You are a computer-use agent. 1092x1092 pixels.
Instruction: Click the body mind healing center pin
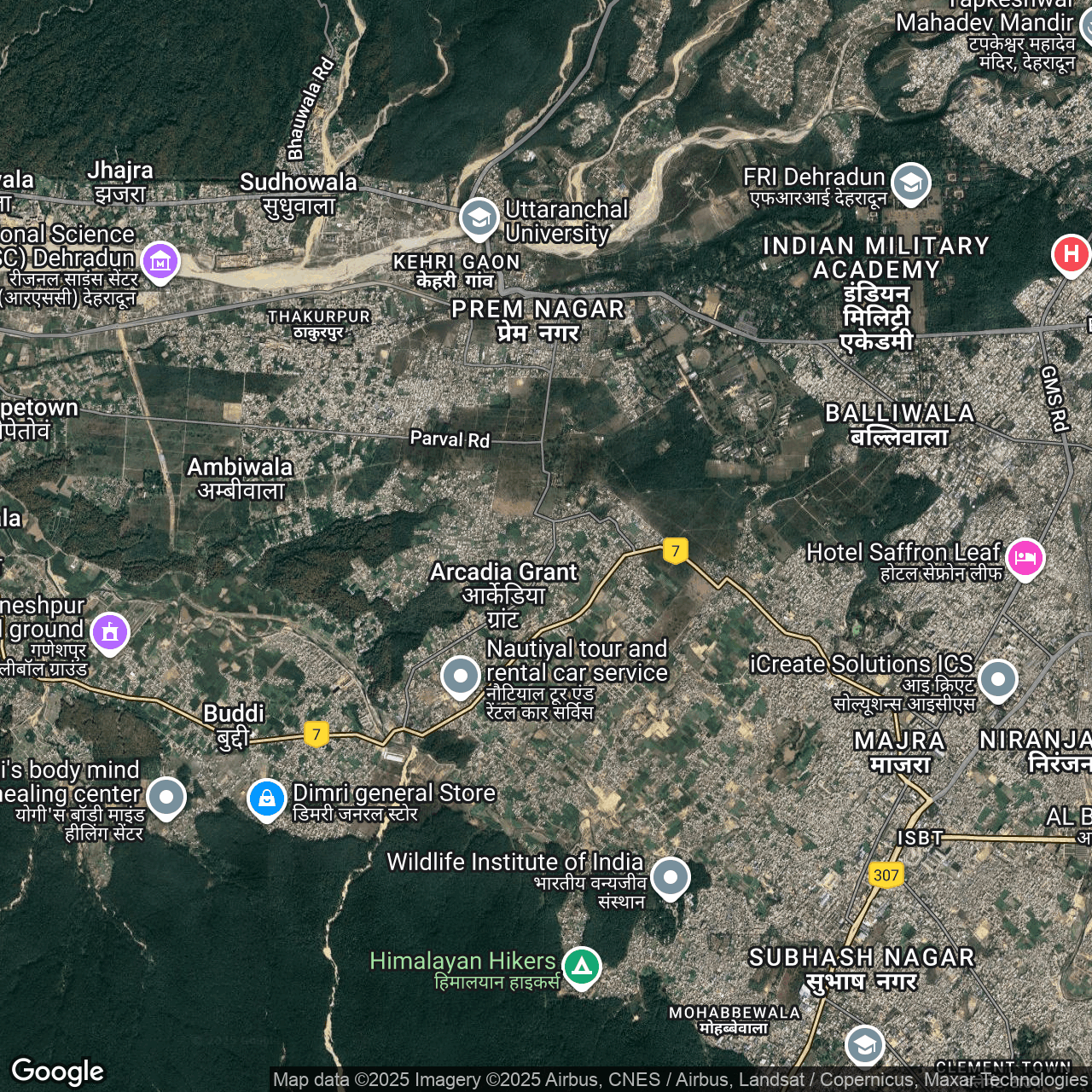[166, 799]
